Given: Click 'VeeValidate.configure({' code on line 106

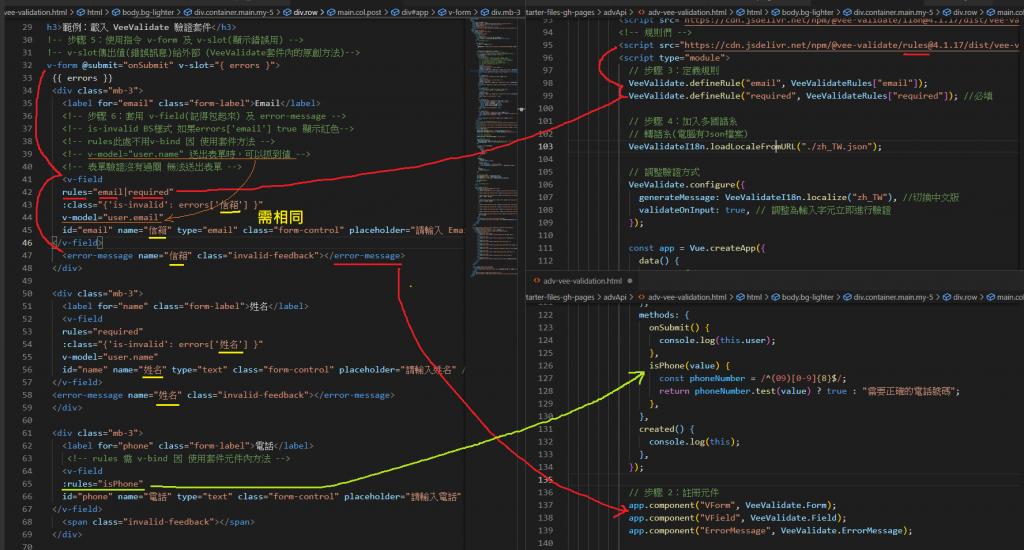Looking at the screenshot, I should (x=686, y=184).
